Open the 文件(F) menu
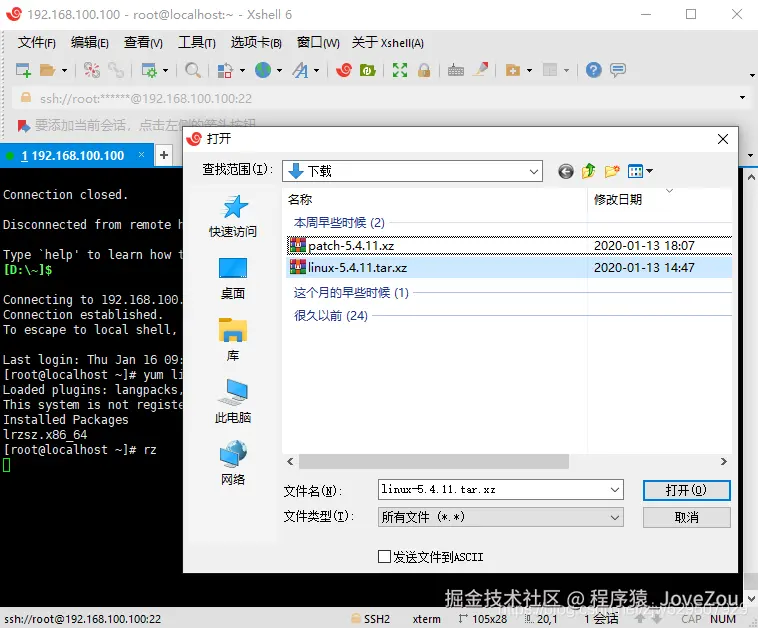The width and height of the screenshot is (758, 628). [37, 43]
